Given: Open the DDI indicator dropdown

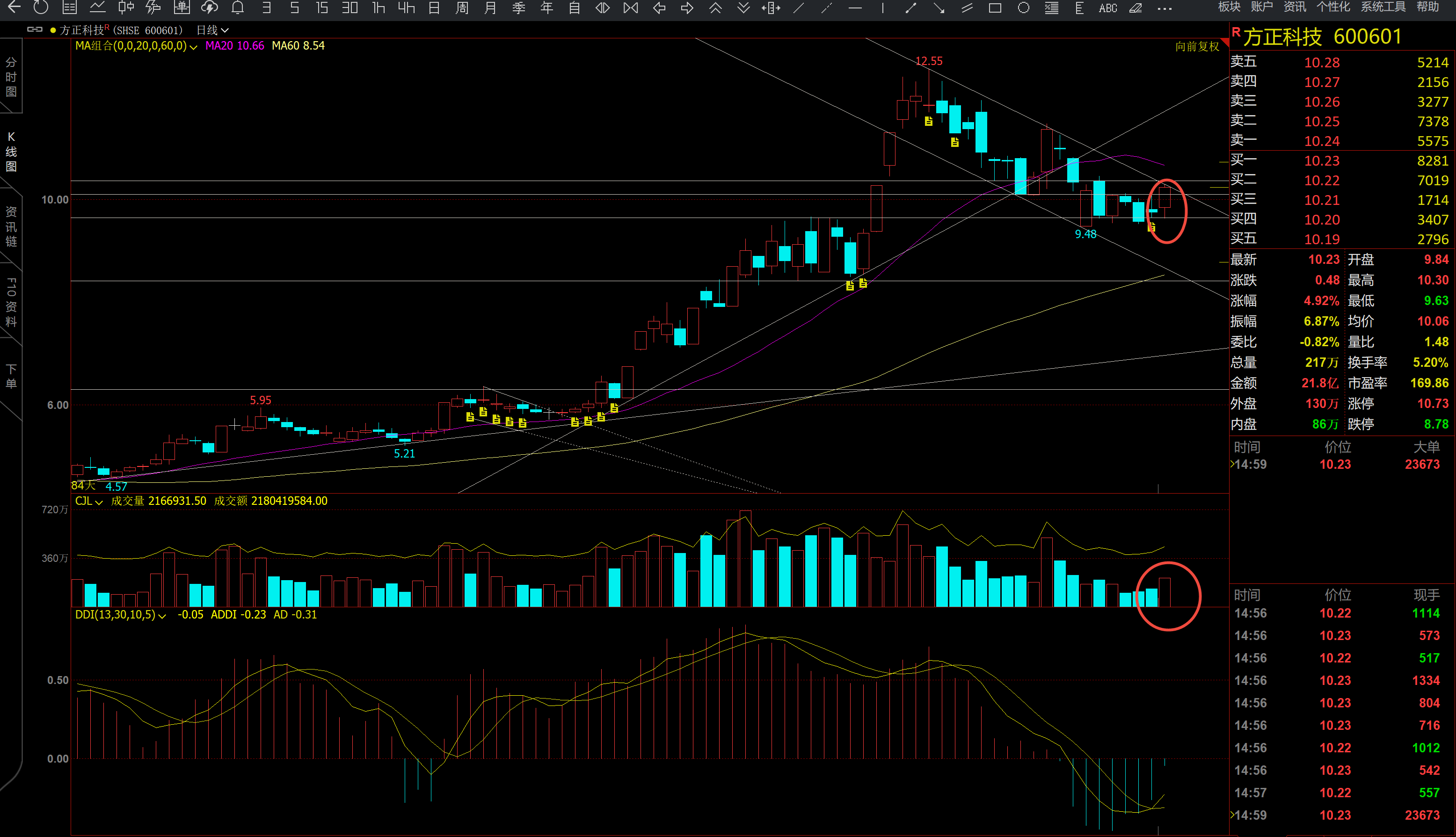Looking at the screenshot, I should (162, 616).
